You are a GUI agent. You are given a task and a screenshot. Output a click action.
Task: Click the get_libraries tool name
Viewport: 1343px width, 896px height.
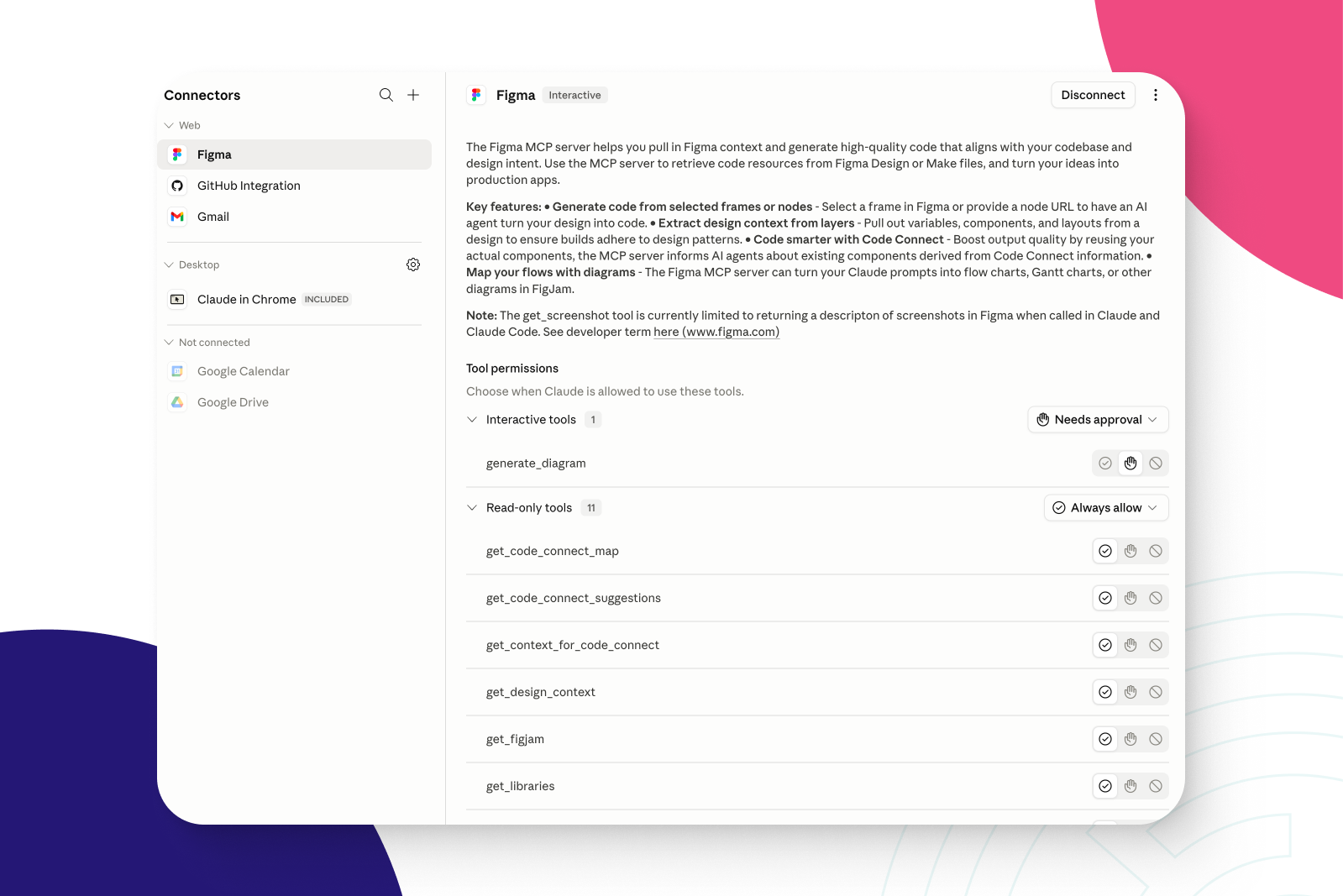click(x=521, y=786)
